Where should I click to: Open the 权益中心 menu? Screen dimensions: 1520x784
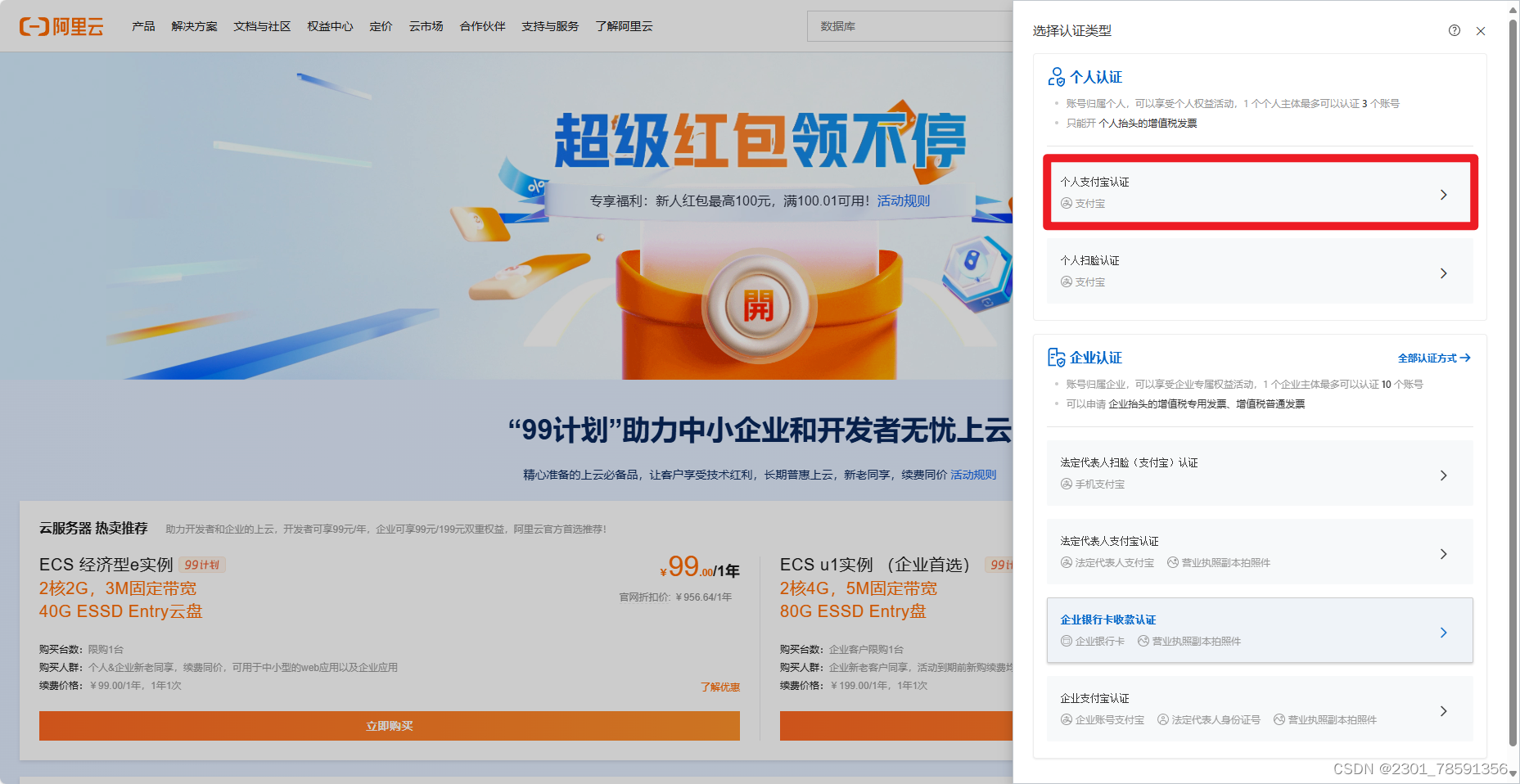pyautogui.click(x=330, y=26)
